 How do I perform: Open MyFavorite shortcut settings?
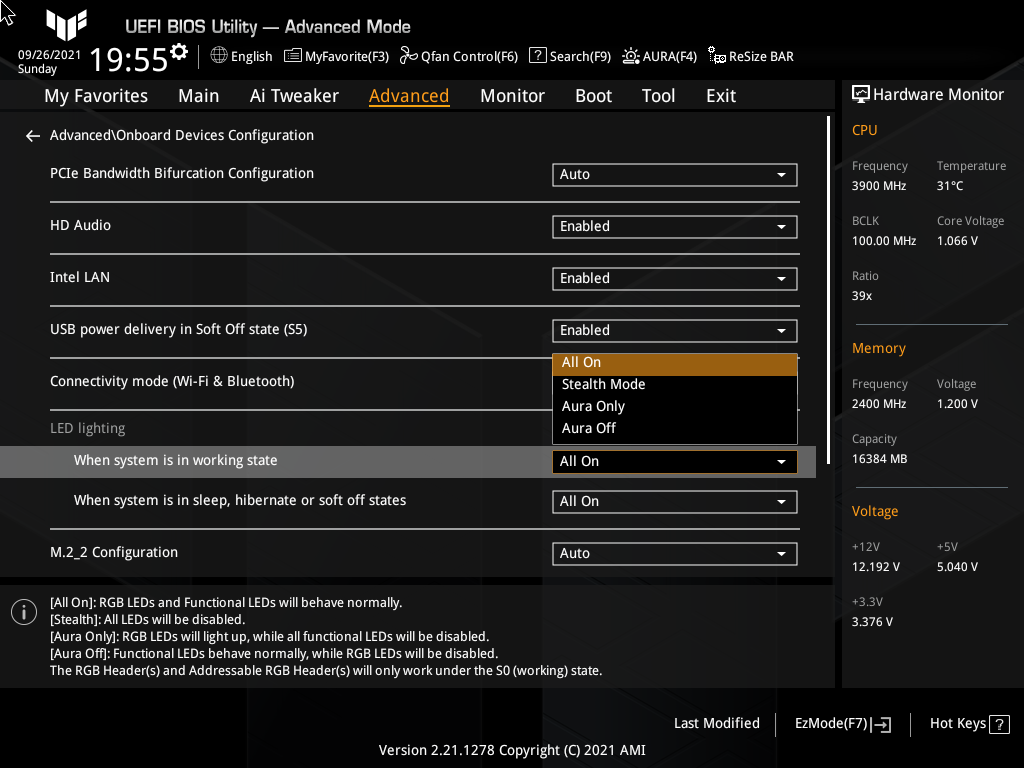pyautogui.click(x=336, y=56)
